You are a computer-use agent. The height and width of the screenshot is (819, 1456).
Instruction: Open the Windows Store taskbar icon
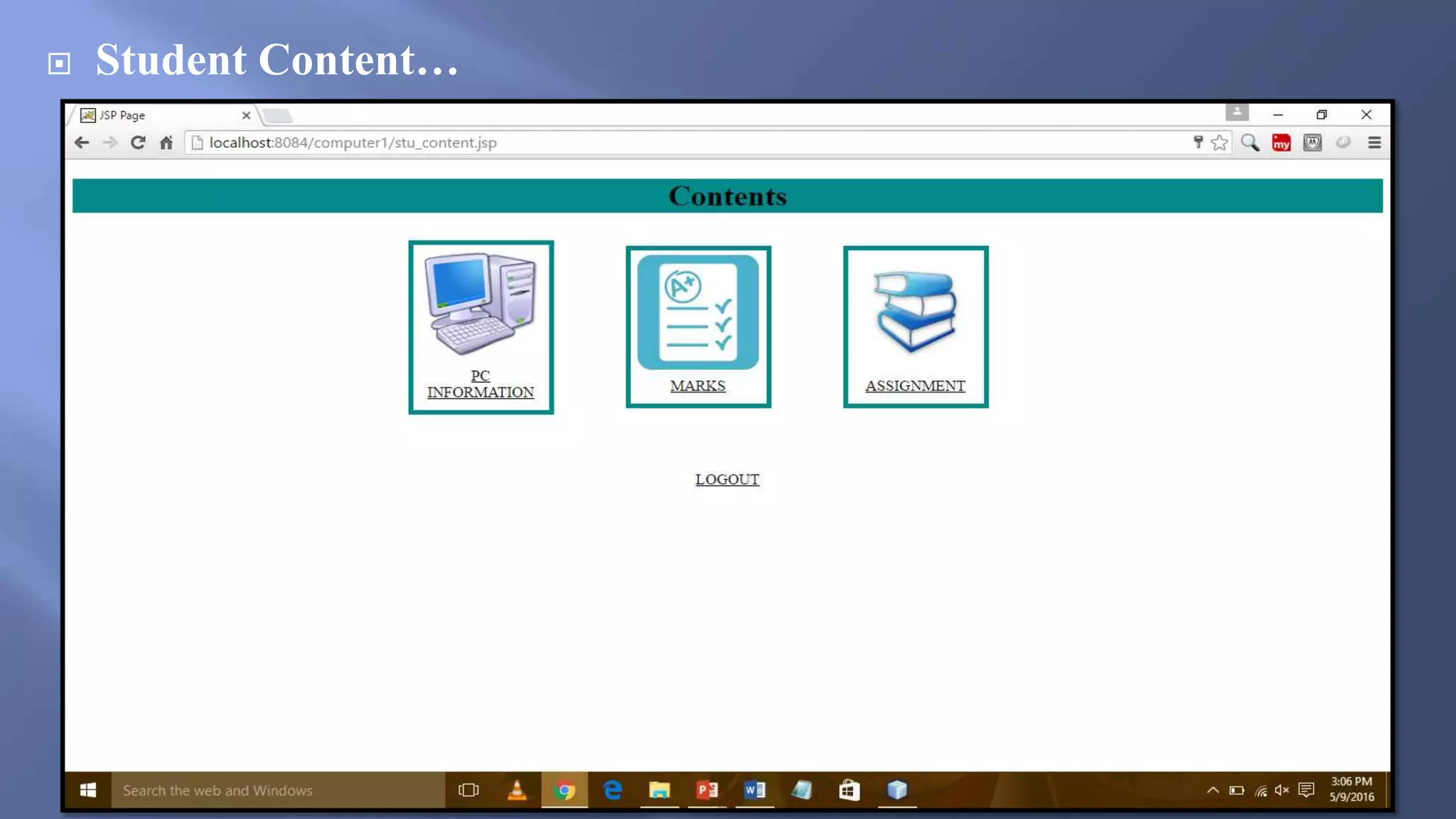(850, 791)
